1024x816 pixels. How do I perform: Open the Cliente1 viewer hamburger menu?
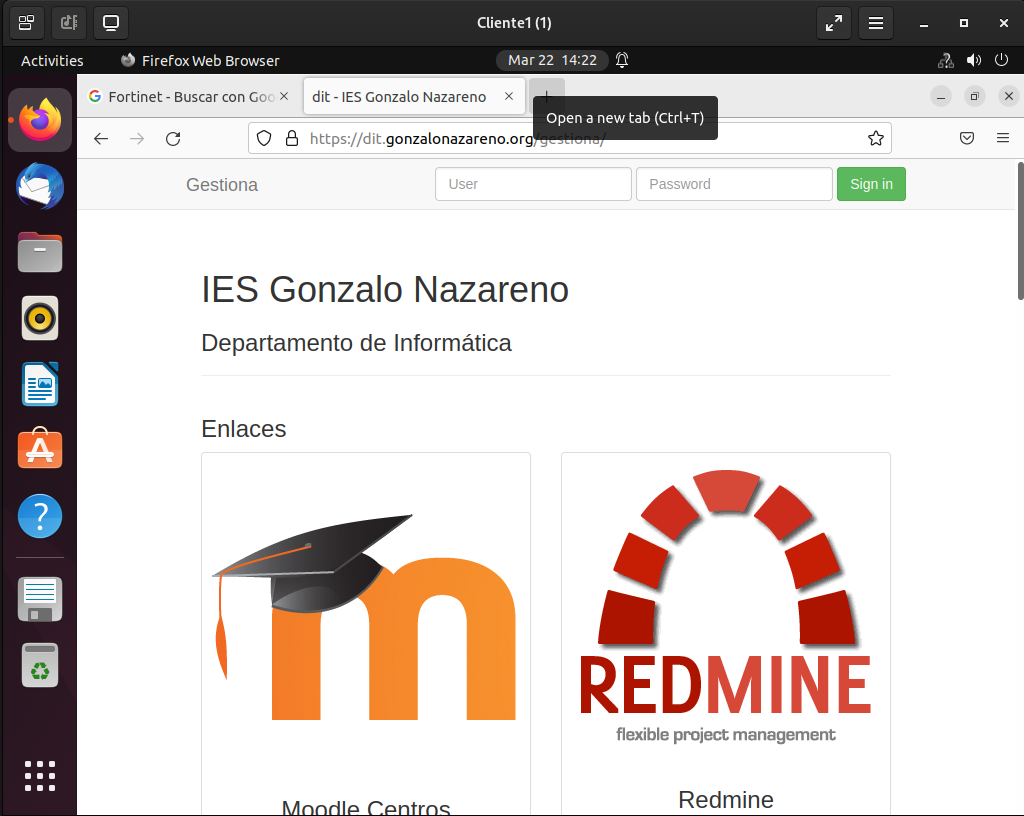pos(876,24)
